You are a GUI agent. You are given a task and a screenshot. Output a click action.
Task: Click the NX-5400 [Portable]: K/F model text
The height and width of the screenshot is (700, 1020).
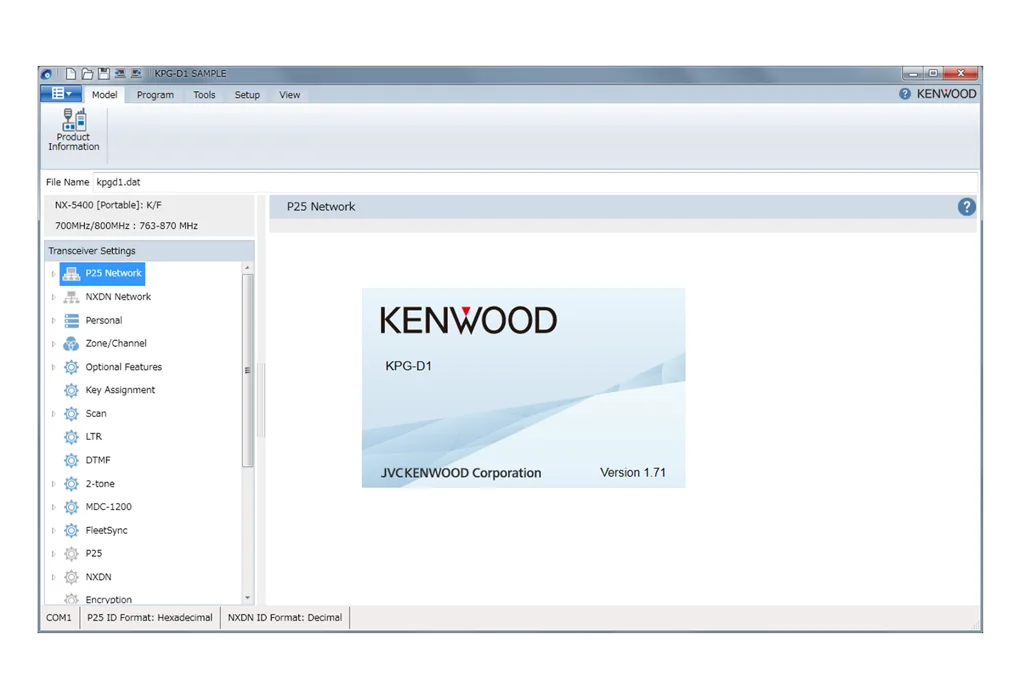tap(108, 205)
